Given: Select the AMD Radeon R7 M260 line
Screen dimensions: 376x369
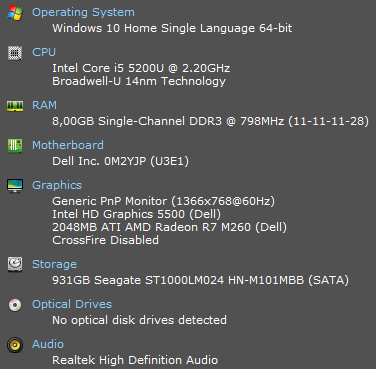Looking at the screenshot, I should (x=169, y=227).
